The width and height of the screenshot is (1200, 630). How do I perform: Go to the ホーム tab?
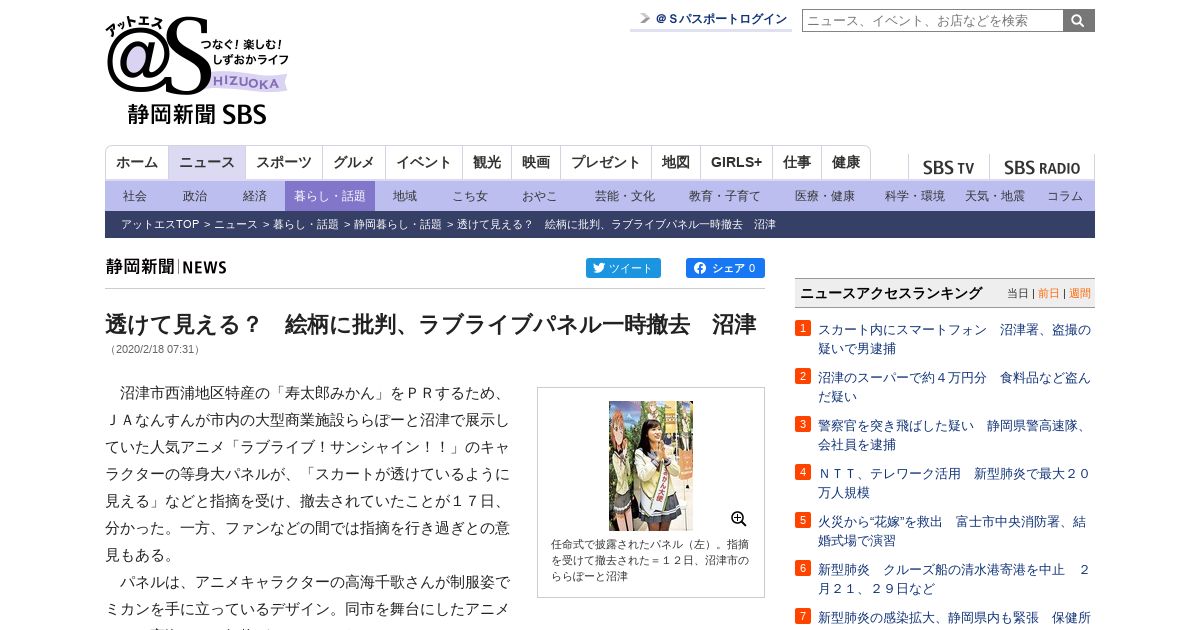[x=137, y=162]
